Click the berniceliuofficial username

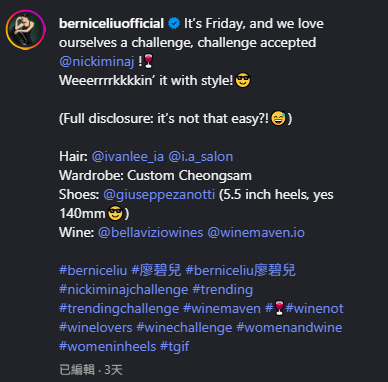(x=111, y=24)
